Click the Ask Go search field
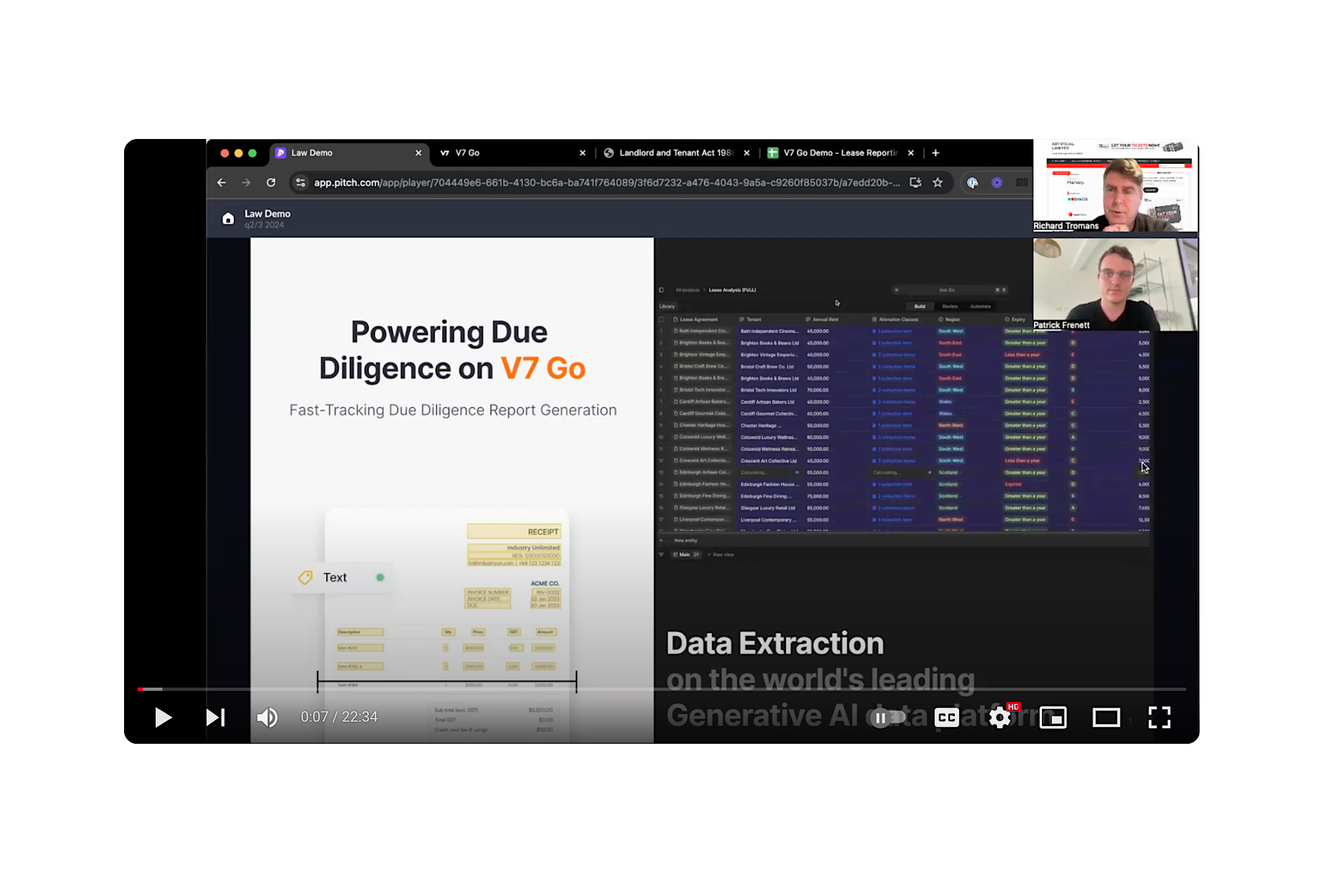Screen dimensions: 1328x896 pos(947,290)
